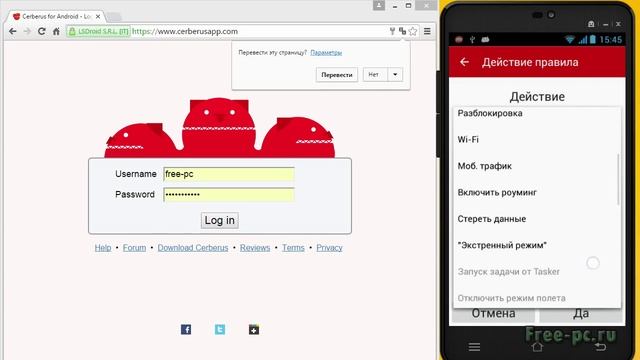Select Wi-Fi in the action list
The image size is (640, 360).
pyautogui.click(x=536, y=140)
